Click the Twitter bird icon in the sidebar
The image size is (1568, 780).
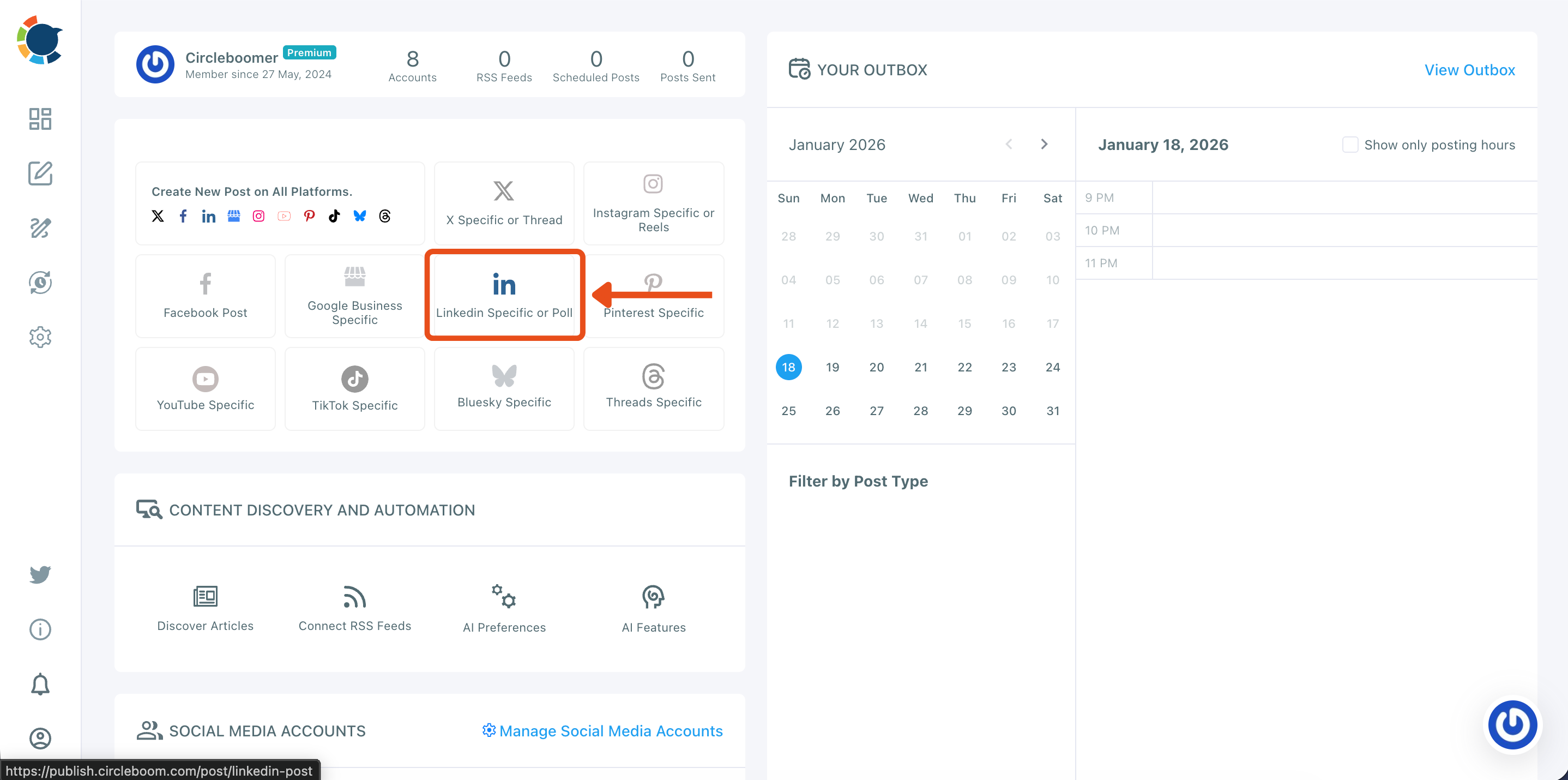coord(40,574)
